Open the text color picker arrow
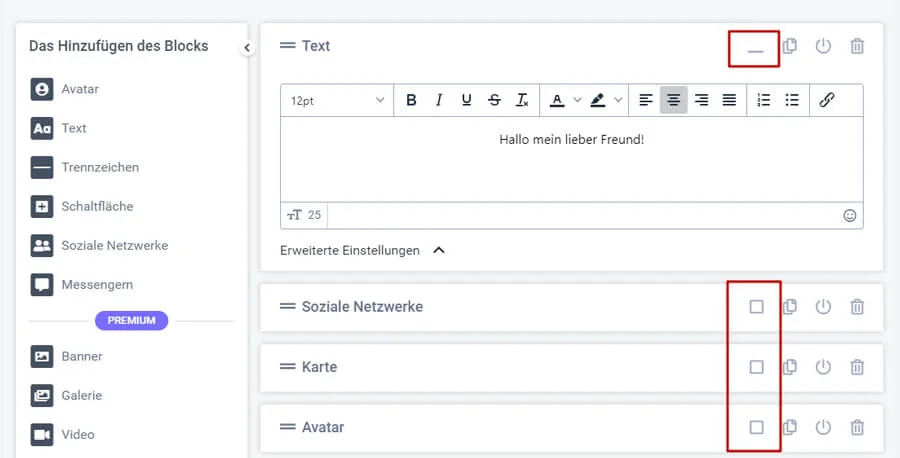The height and width of the screenshot is (458, 900). coord(577,100)
